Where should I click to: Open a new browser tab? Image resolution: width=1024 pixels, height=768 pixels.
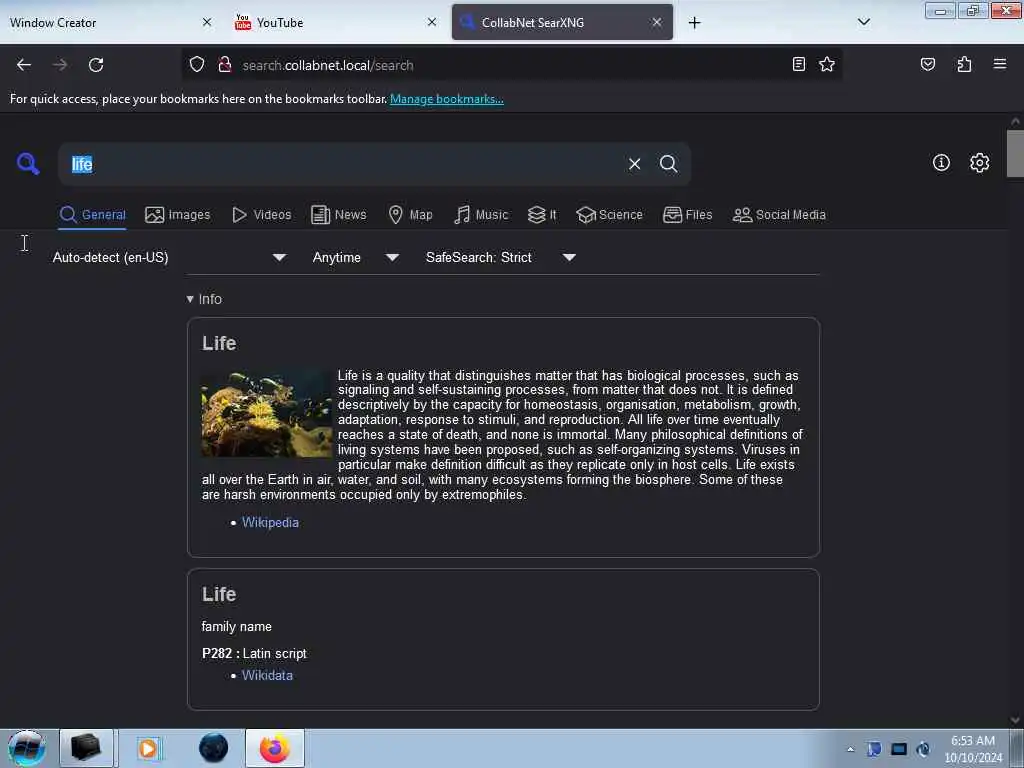694,23
